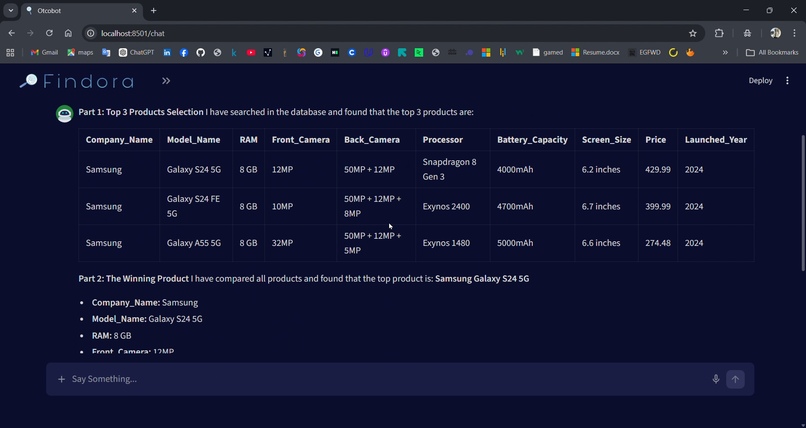Click the bold 'Samsung Galaxy S24 5G' text
This screenshot has height=428, width=806.
coord(482,278)
